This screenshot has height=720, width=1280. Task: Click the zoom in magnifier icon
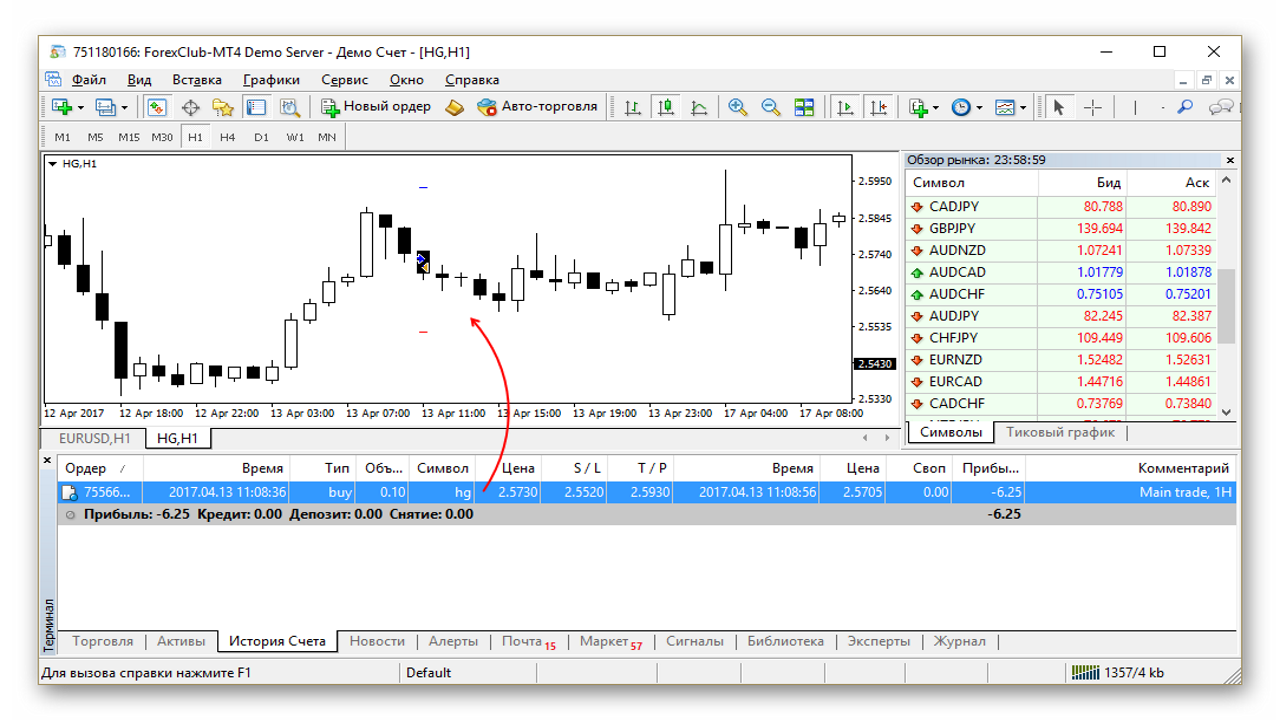pyautogui.click(x=738, y=107)
